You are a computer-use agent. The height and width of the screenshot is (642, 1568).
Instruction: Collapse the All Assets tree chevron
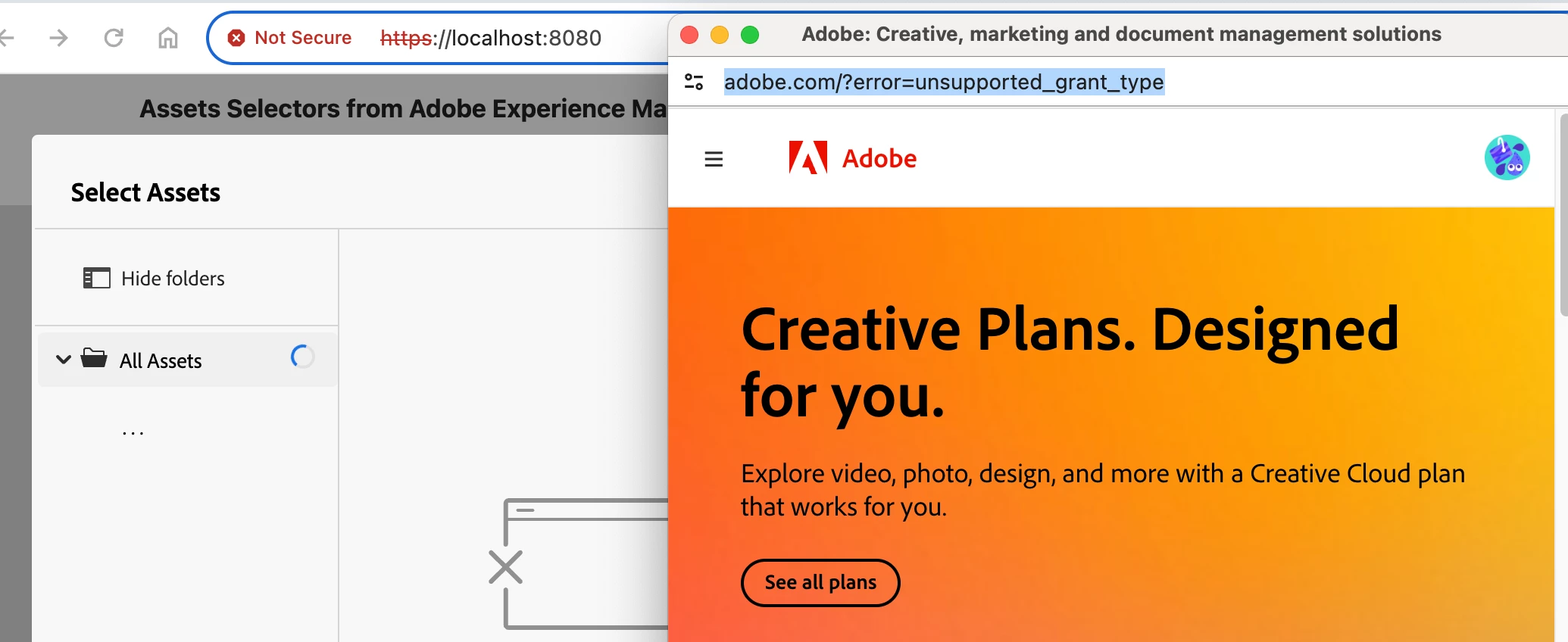pos(64,360)
